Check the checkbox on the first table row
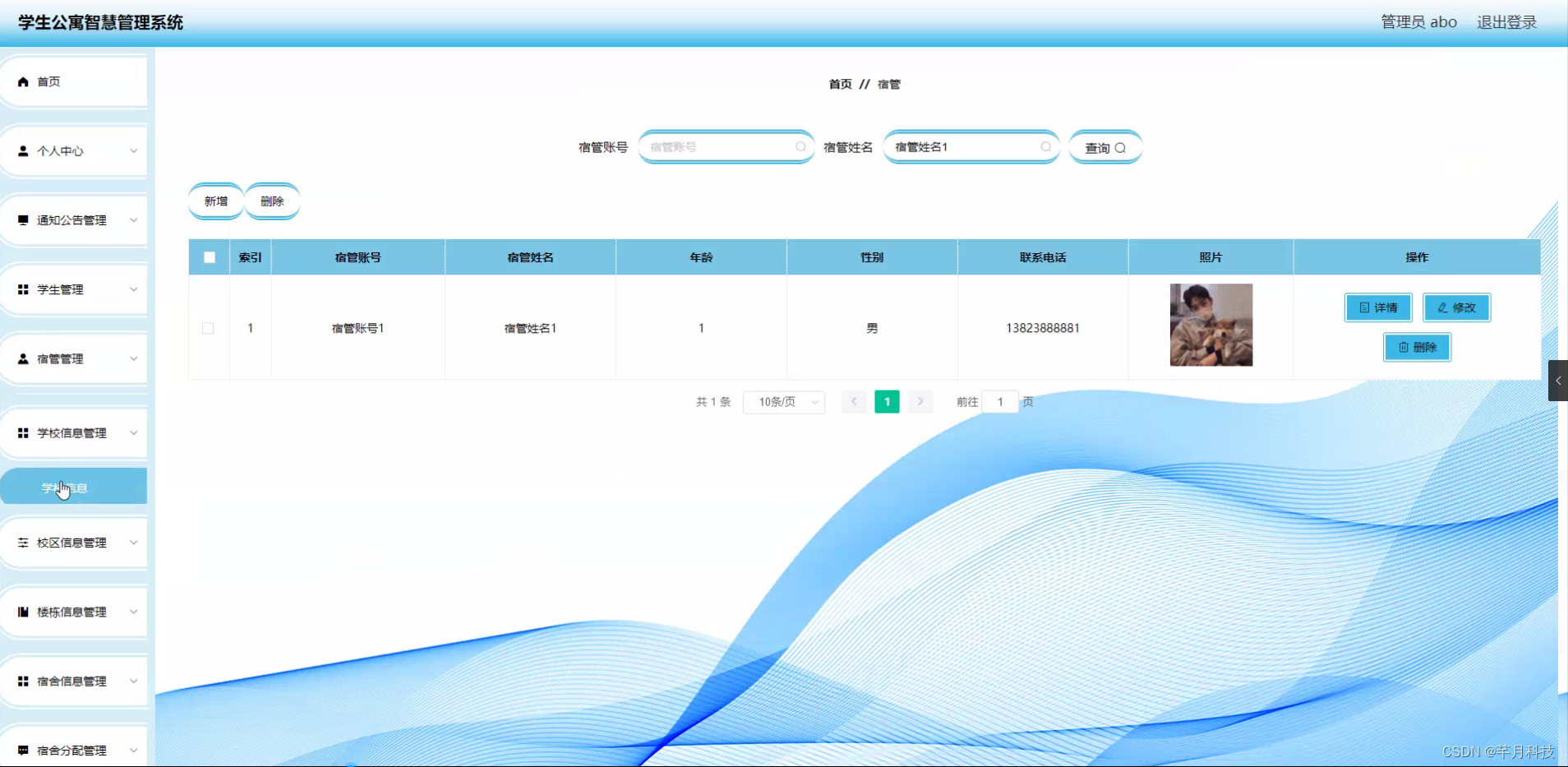Screen dimensions: 1568x767 [209, 327]
